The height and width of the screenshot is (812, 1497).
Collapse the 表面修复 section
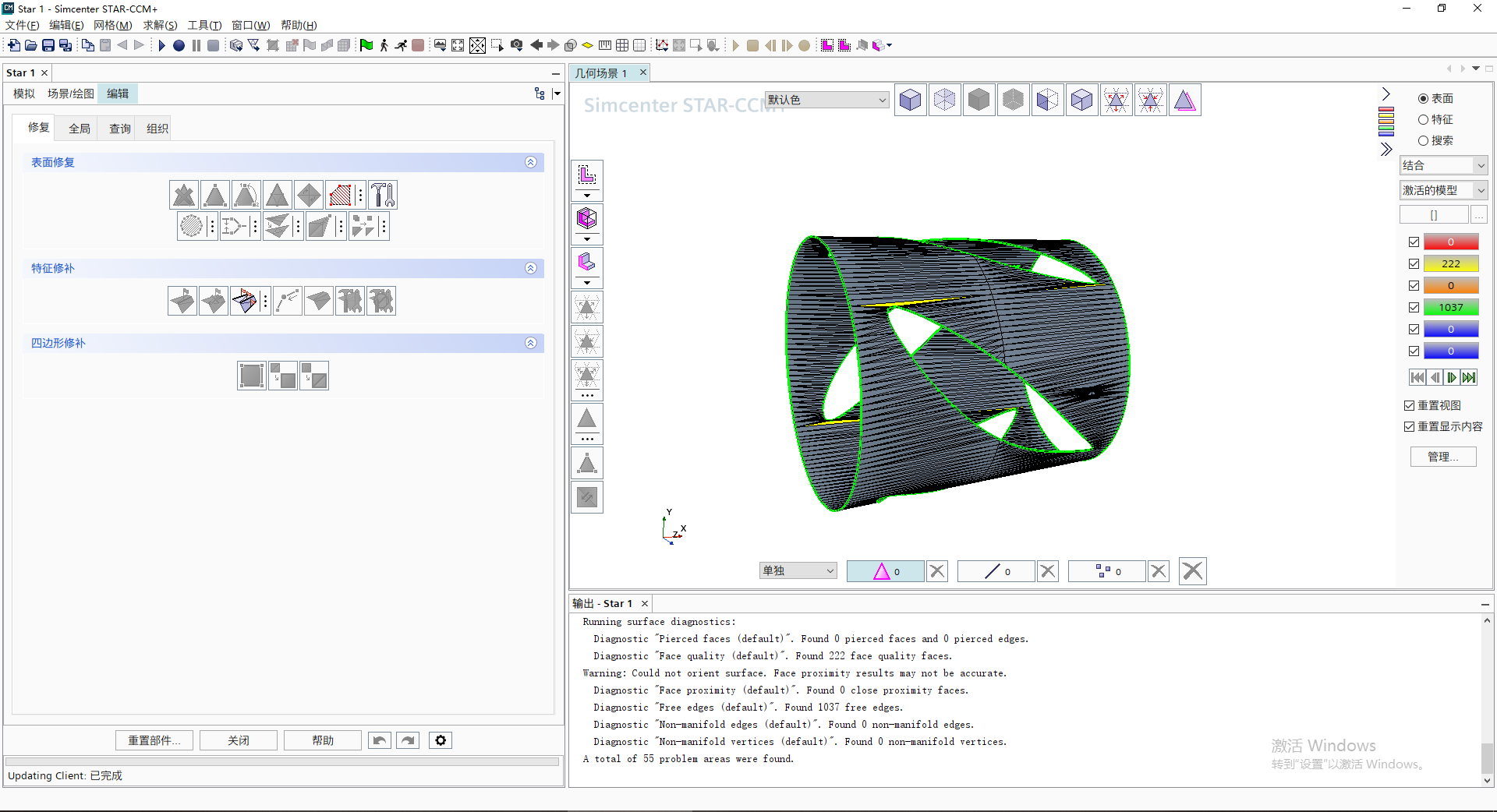pos(531,162)
